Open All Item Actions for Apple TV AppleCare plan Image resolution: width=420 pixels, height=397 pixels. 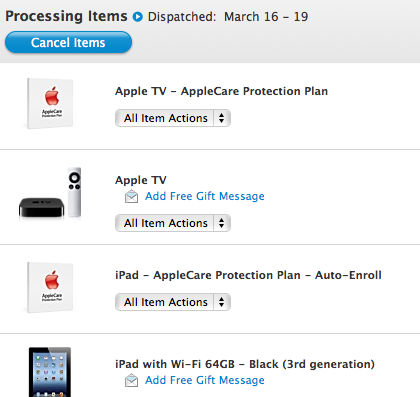[173, 118]
